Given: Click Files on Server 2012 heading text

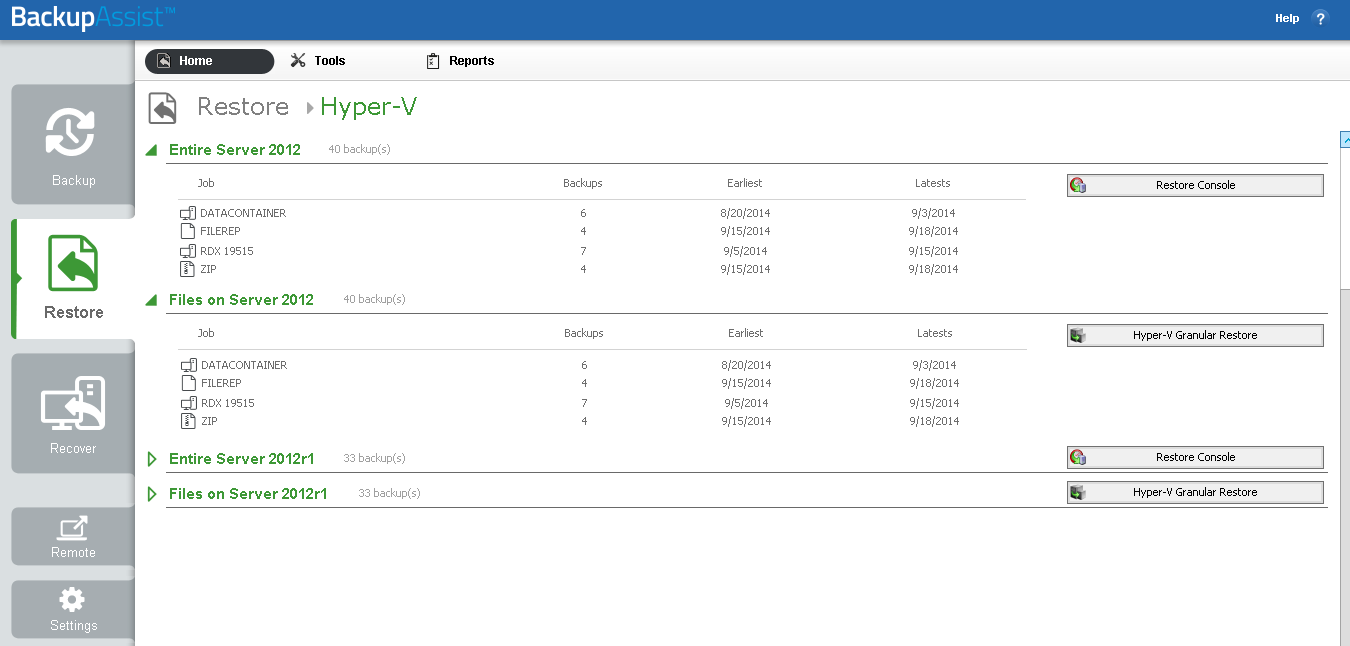Looking at the screenshot, I should click(x=241, y=300).
